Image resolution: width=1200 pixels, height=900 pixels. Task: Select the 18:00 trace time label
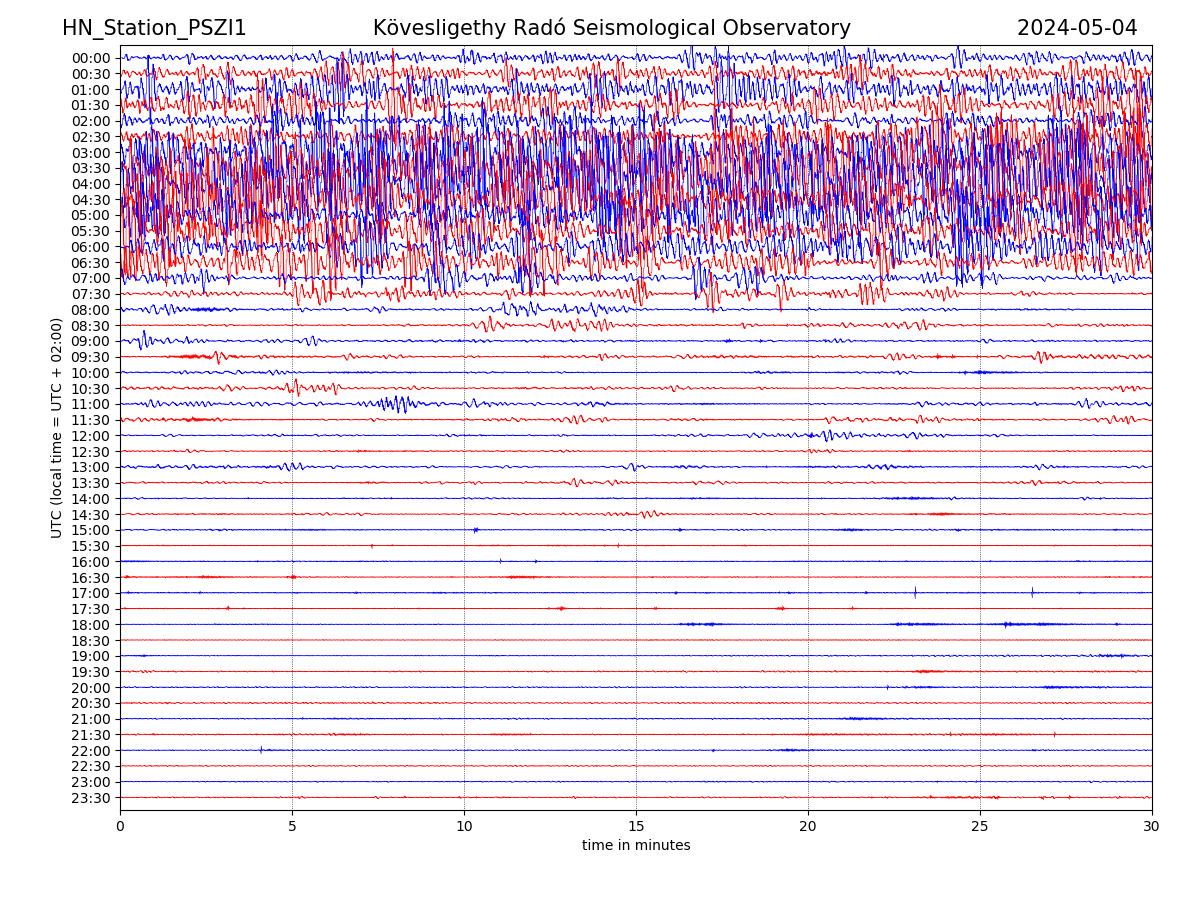click(x=91, y=625)
